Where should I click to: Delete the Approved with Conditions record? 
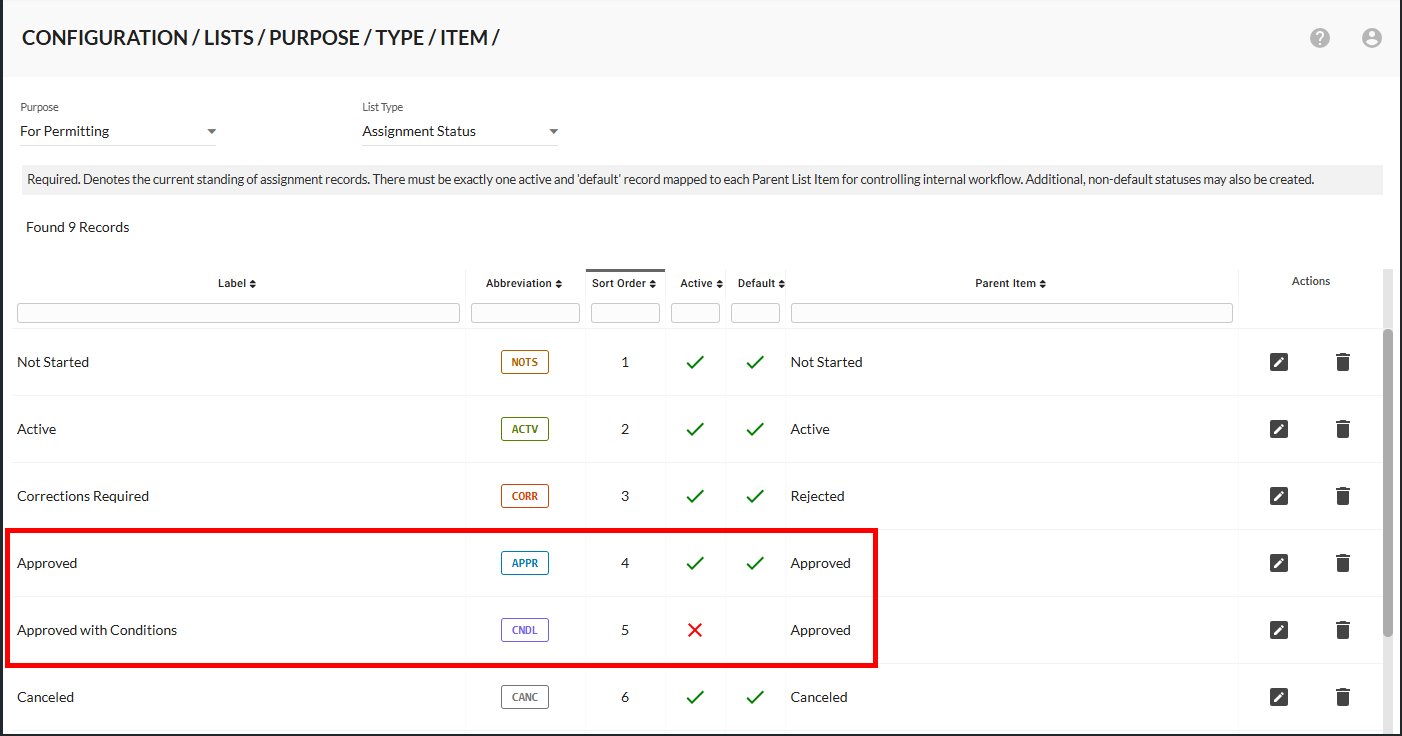[1343, 630]
